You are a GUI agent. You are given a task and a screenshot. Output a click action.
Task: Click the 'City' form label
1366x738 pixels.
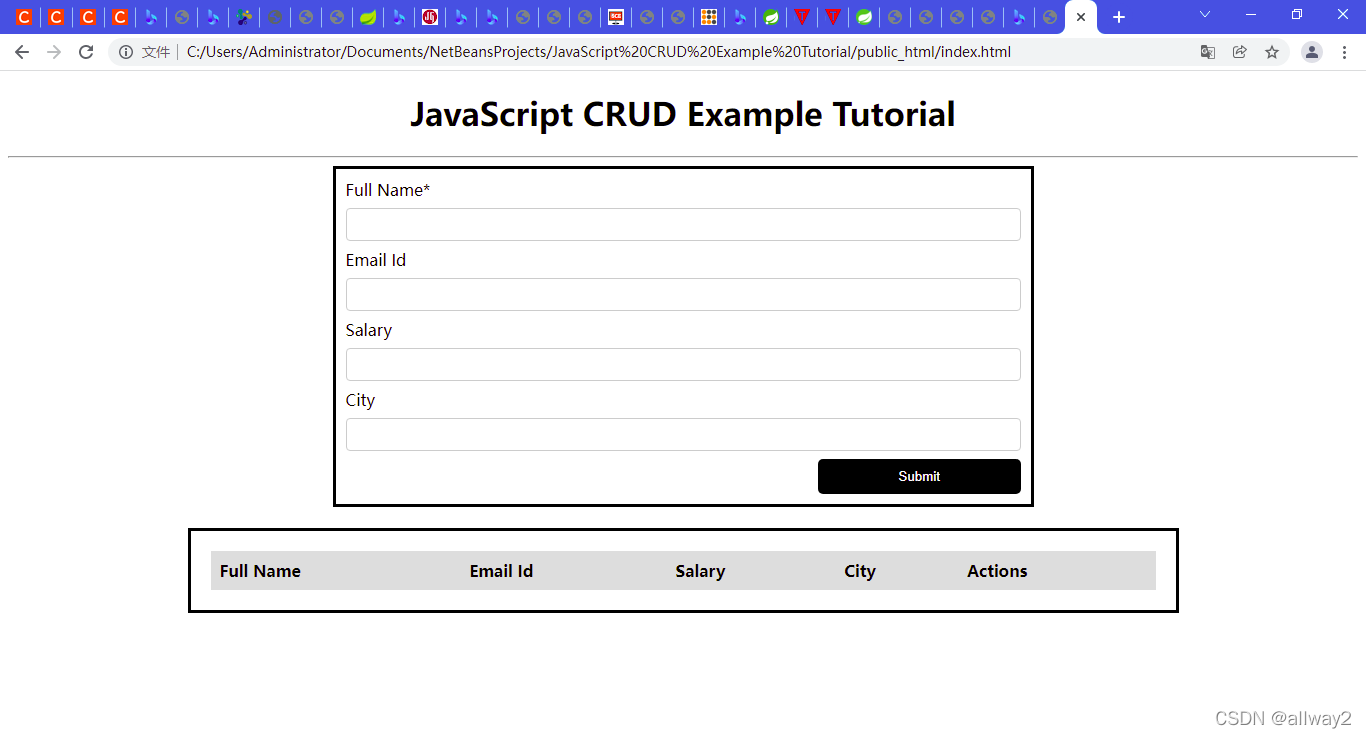tap(360, 400)
